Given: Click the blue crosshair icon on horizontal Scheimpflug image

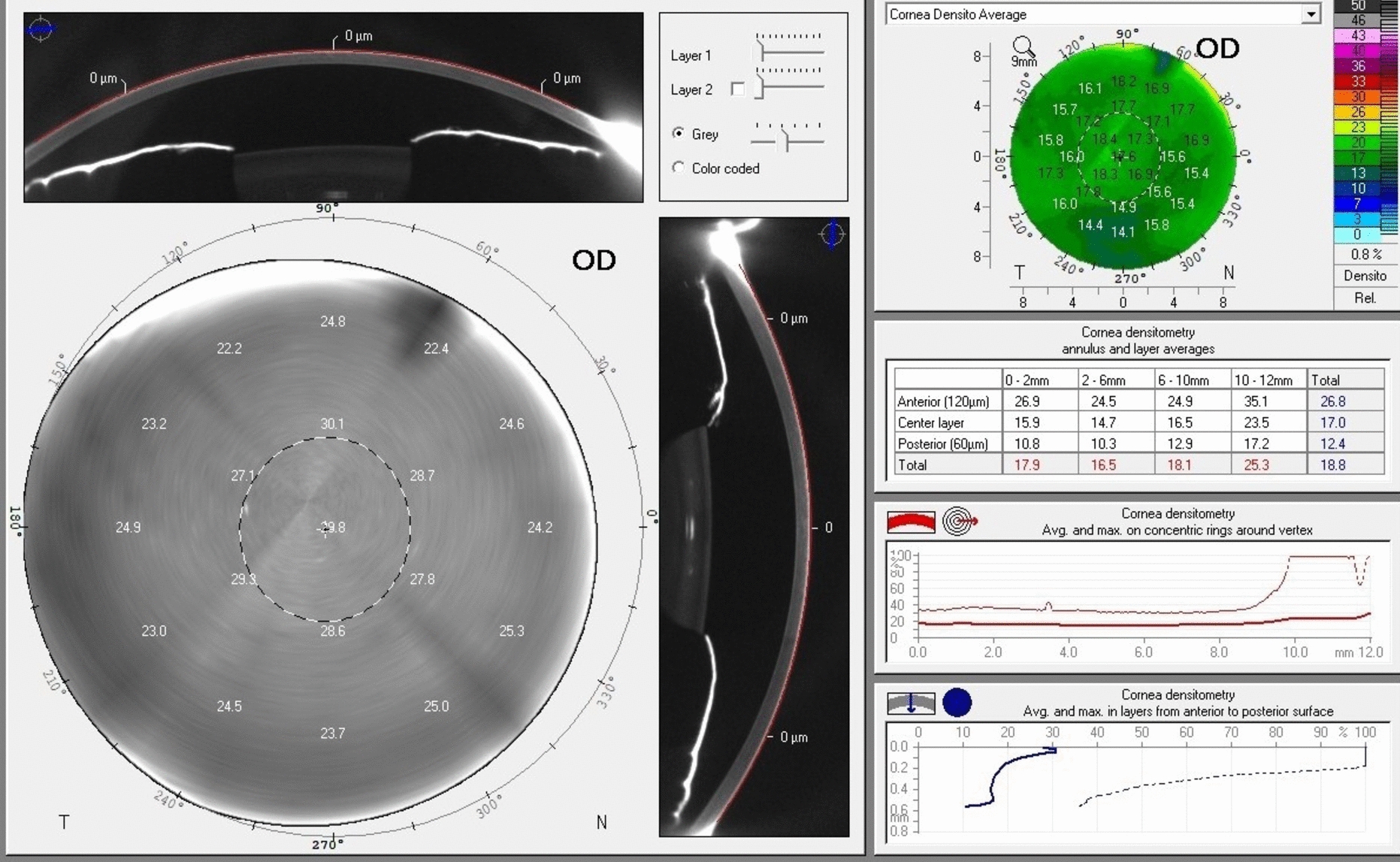Looking at the screenshot, I should (x=41, y=29).
